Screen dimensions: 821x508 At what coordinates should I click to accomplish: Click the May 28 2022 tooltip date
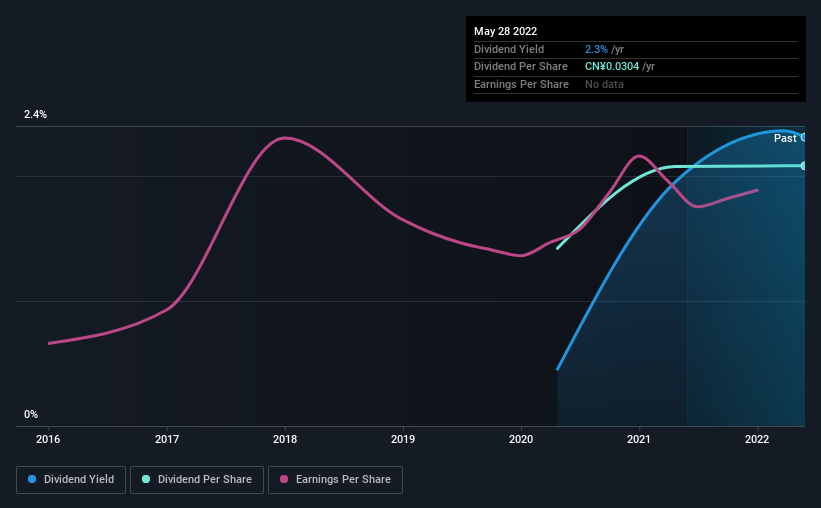[505, 31]
